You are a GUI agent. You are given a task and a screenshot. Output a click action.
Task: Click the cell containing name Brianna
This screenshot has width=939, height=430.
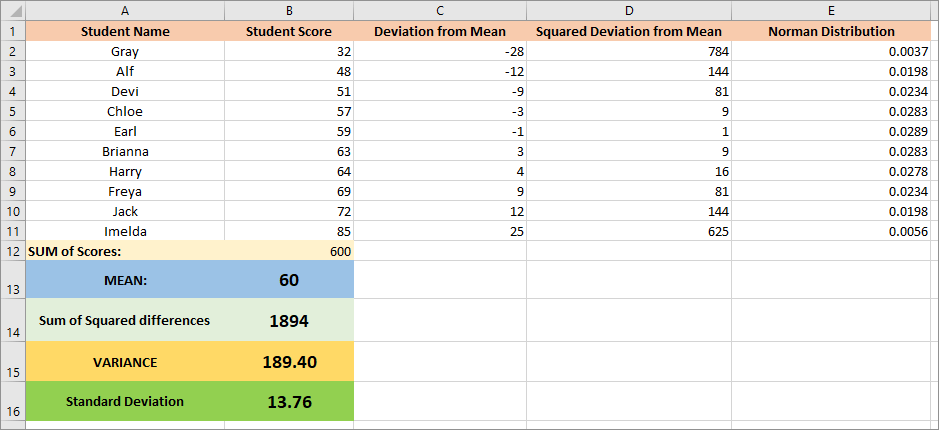(125, 151)
